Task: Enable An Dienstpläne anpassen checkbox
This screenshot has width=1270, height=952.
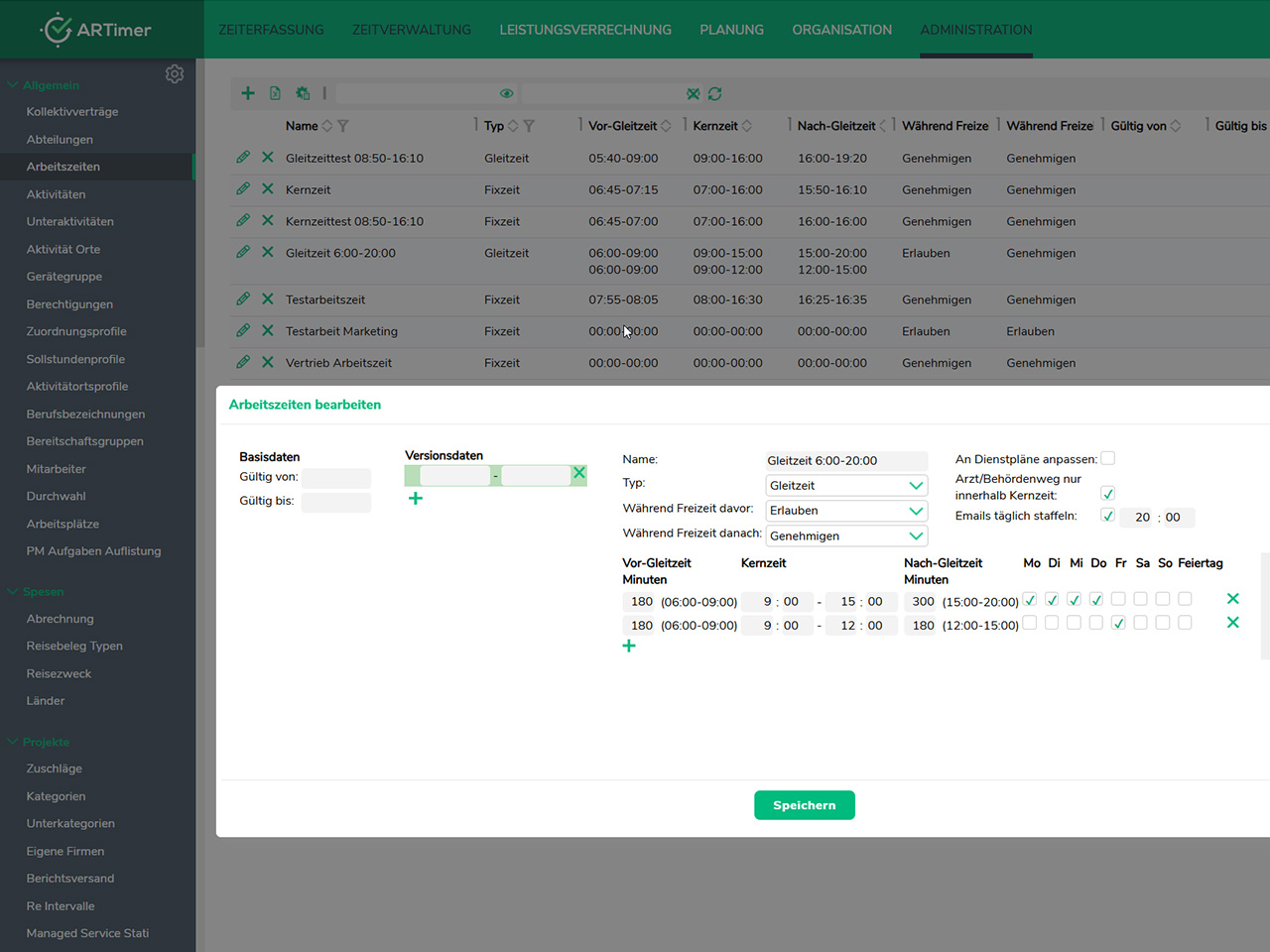Action: [1108, 458]
